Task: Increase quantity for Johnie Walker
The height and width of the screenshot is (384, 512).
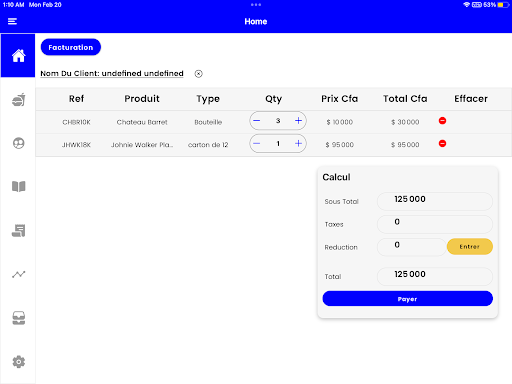Action: pyautogui.click(x=298, y=144)
